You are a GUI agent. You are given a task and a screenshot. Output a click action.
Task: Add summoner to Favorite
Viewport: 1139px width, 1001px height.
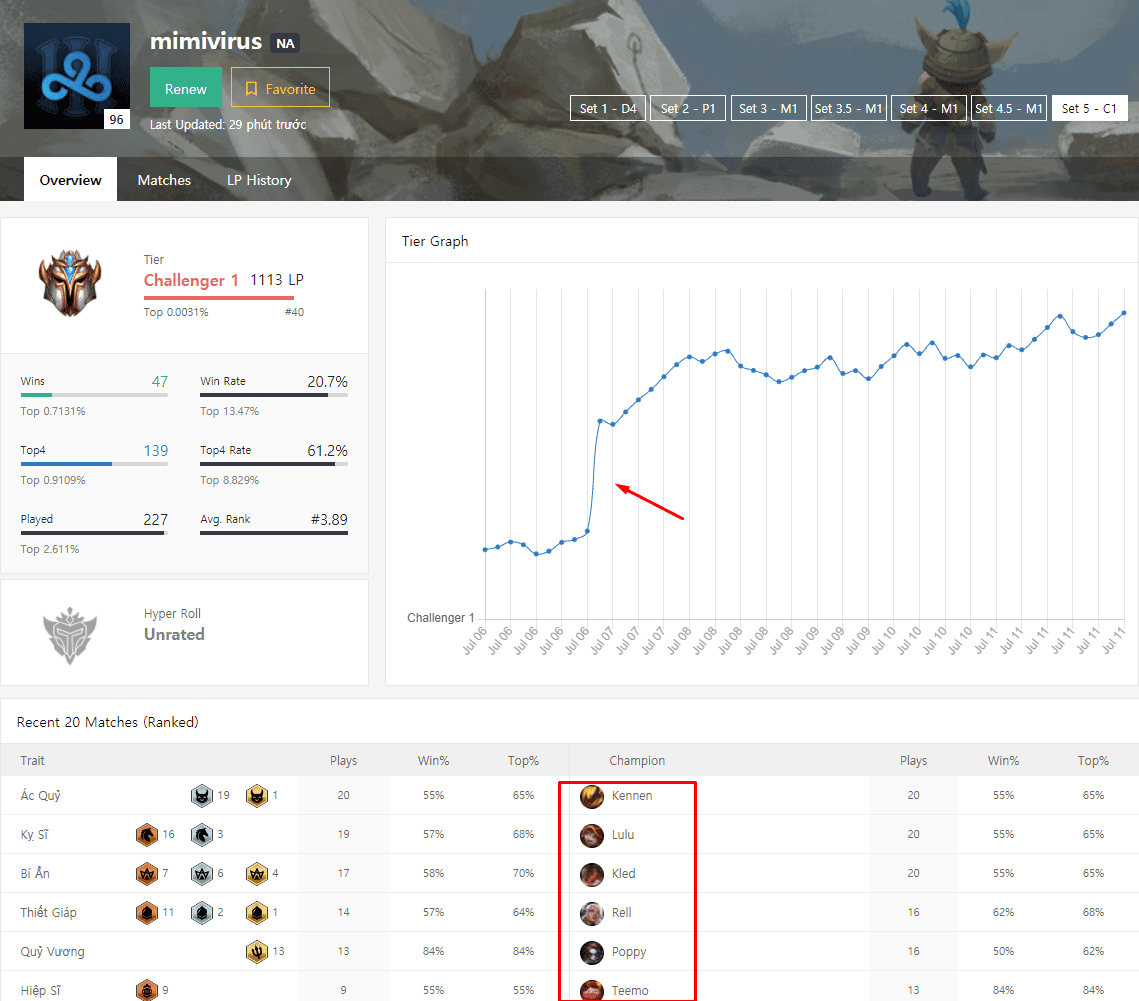[280, 88]
